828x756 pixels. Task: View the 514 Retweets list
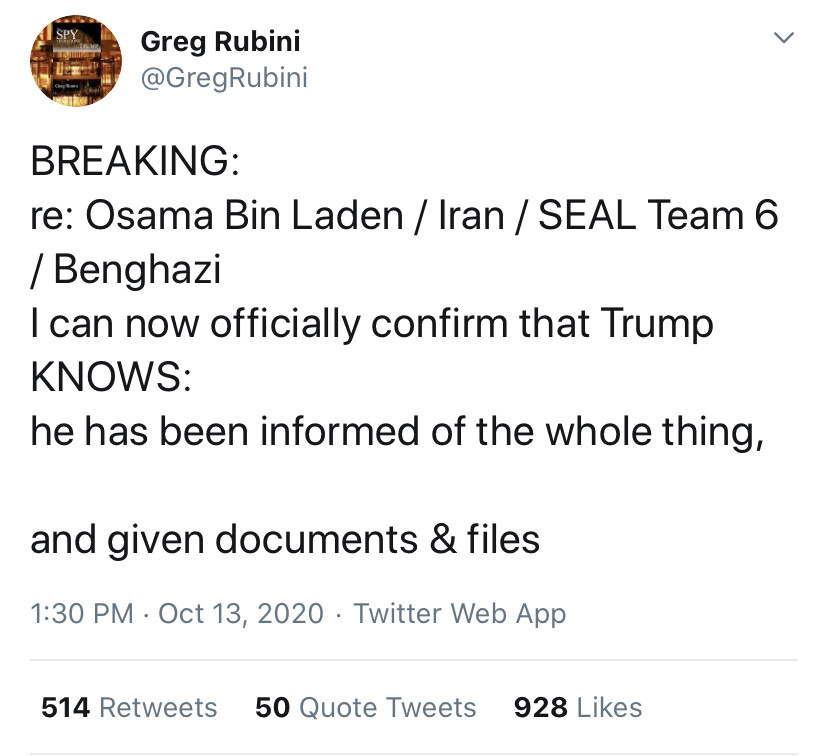point(129,707)
